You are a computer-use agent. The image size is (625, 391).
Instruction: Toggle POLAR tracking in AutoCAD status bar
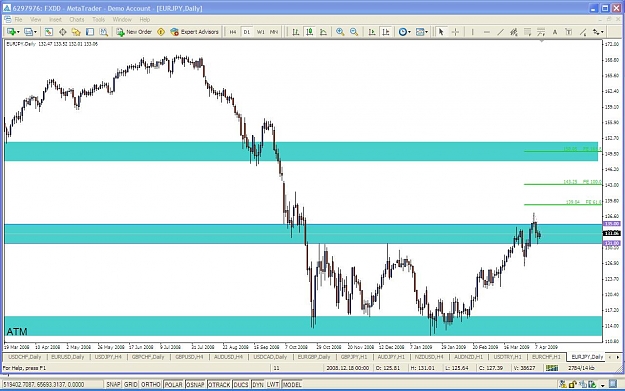[x=174, y=385]
